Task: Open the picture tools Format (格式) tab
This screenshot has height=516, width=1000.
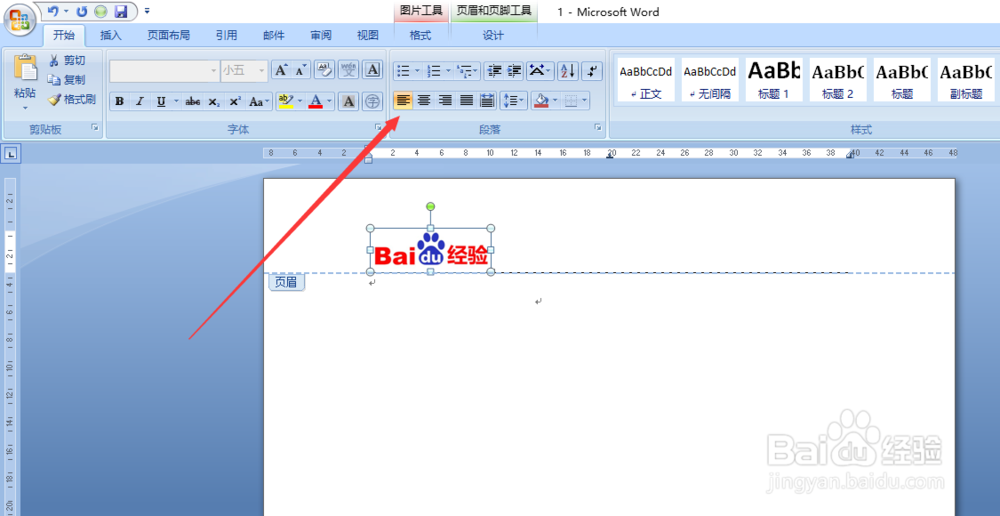Action: pyautogui.click(x=420, y=36)
